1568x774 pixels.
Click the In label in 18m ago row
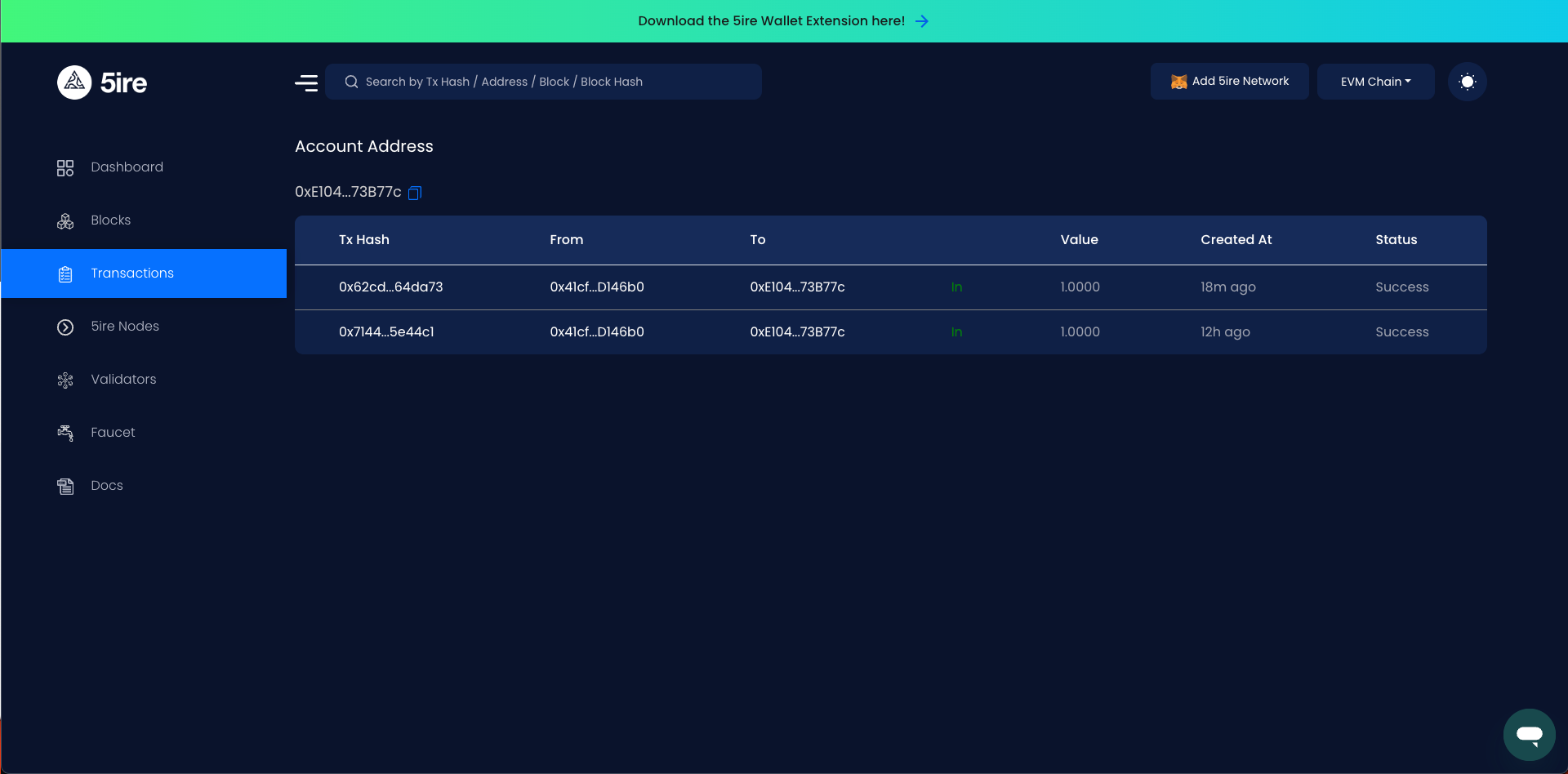tap(956, 287)
